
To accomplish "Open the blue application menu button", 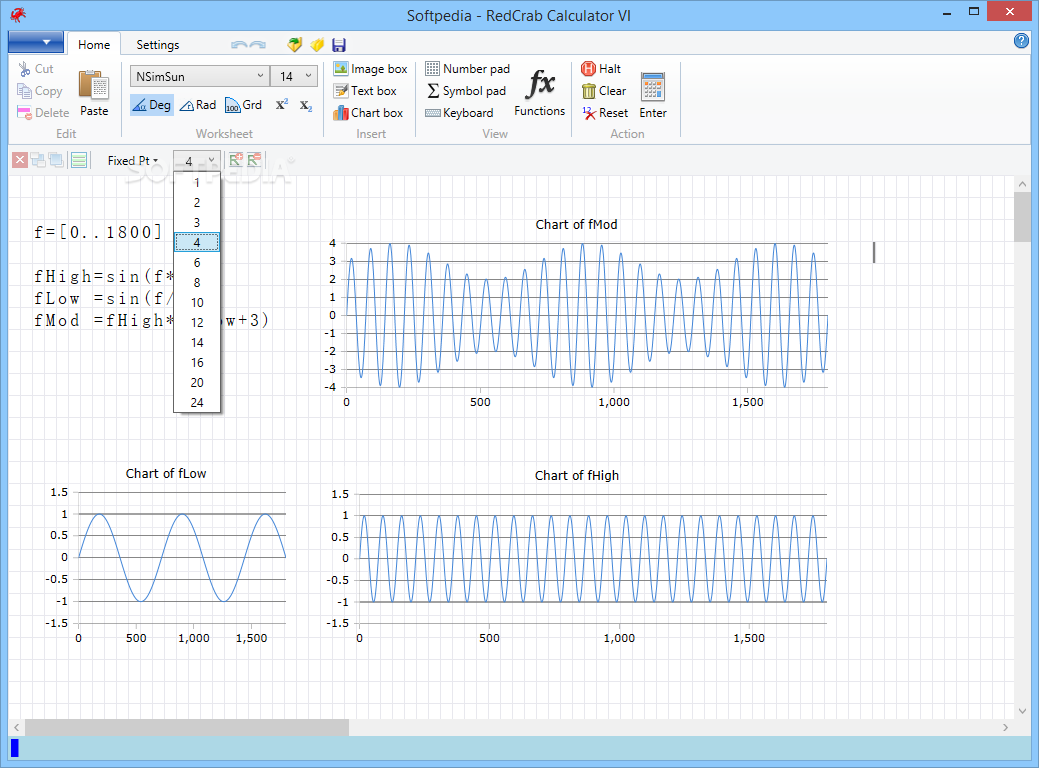I will click(36, 42).
